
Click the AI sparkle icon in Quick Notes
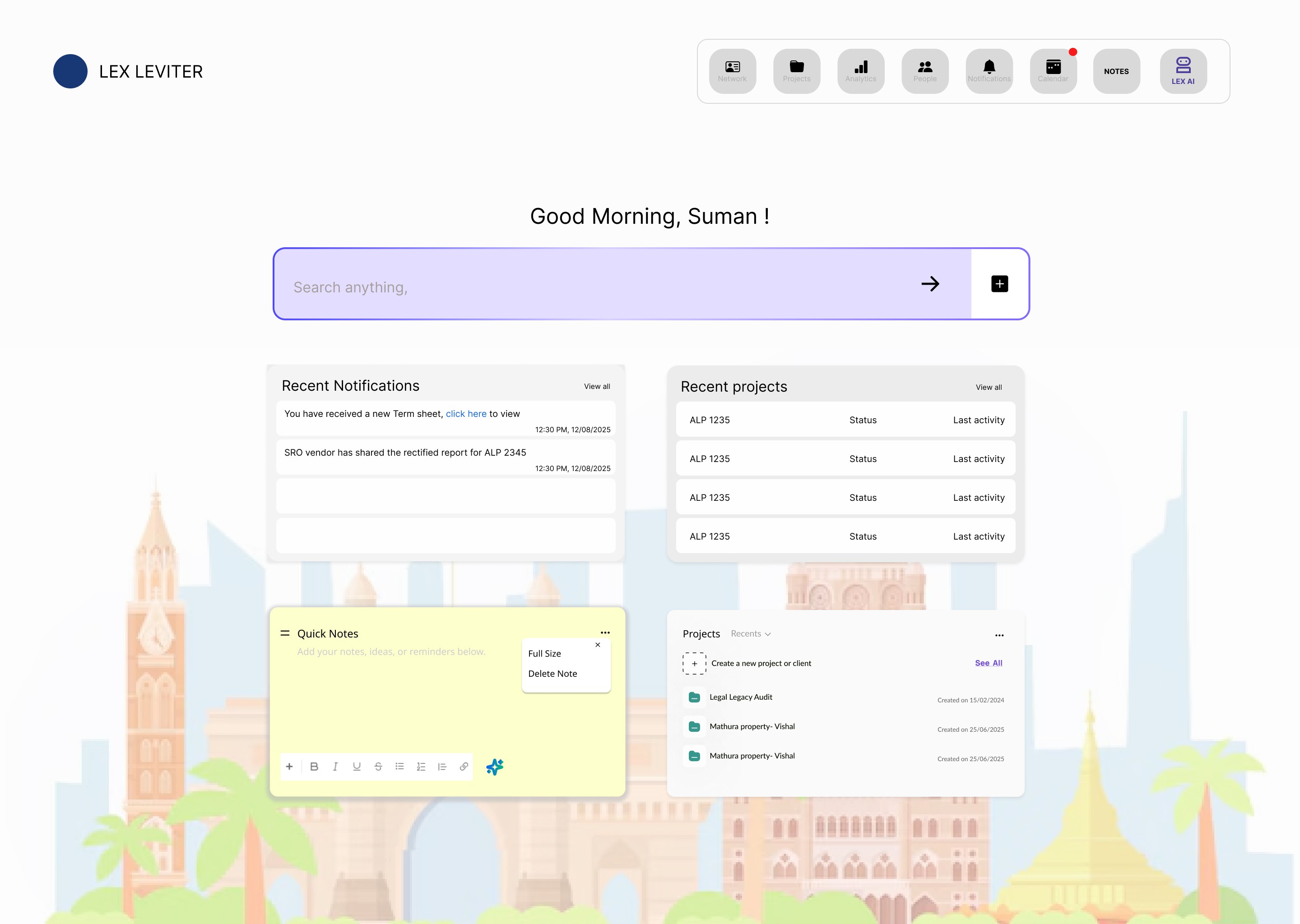pos(495,767)
